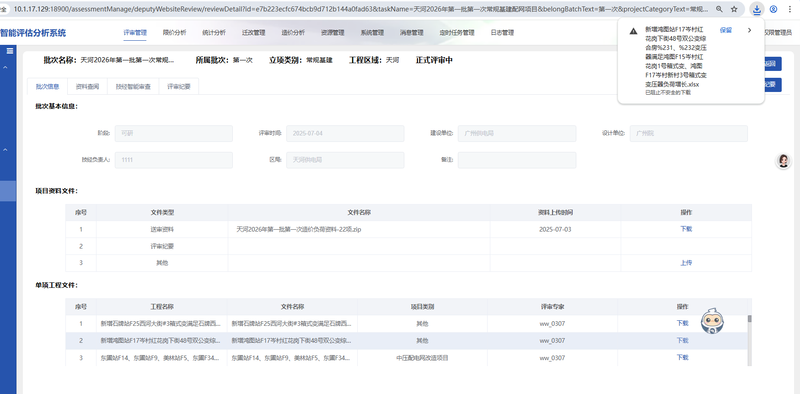Viewport: 800px width, 394px height.
Task: Click the 正式评审中 status text
Action: point(434,60)
